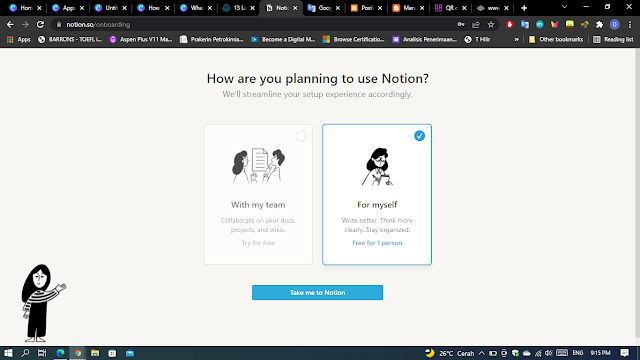
Task: Open the pink W extension icon
Action: coord(554,24)
